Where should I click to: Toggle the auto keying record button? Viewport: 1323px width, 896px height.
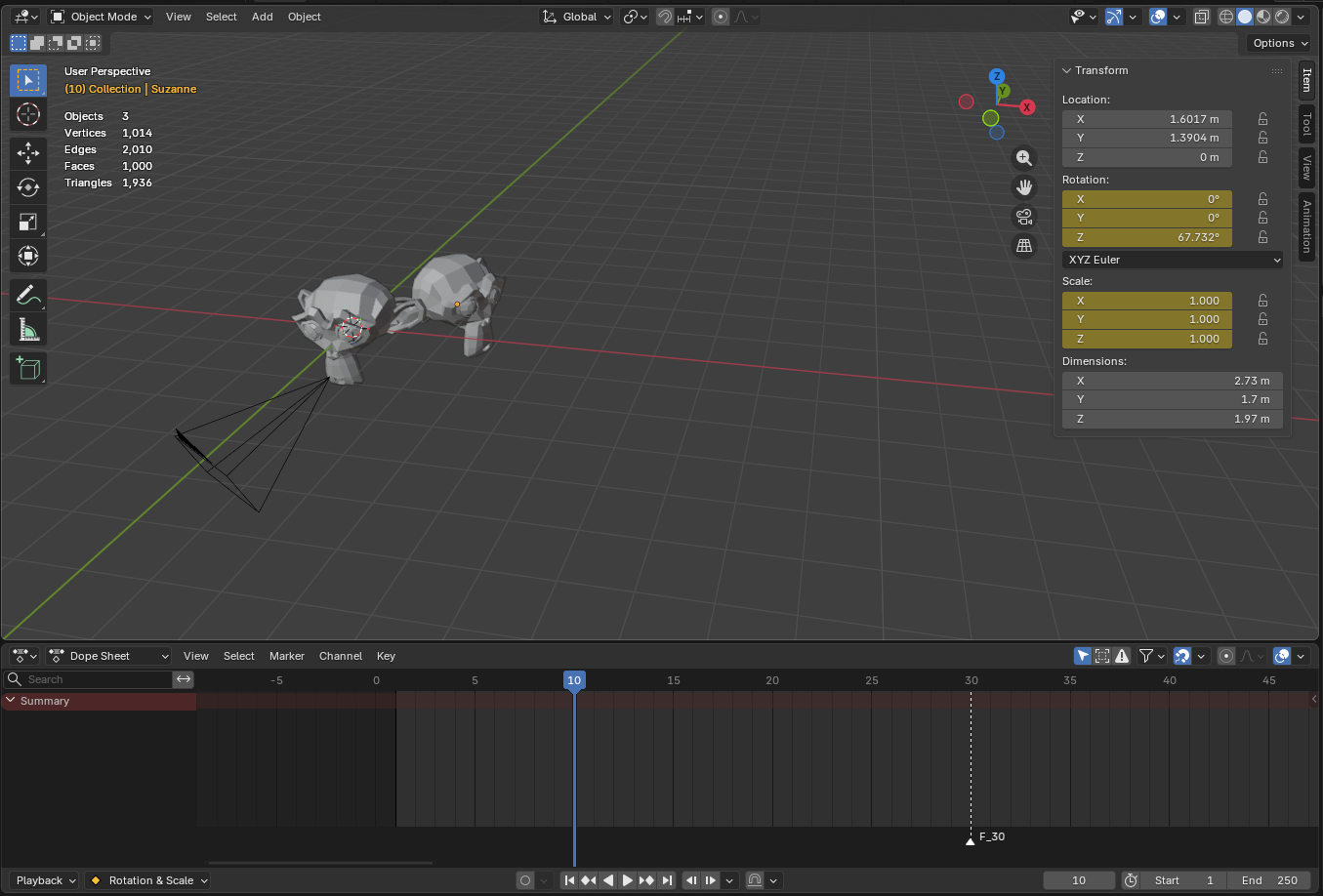525,880
